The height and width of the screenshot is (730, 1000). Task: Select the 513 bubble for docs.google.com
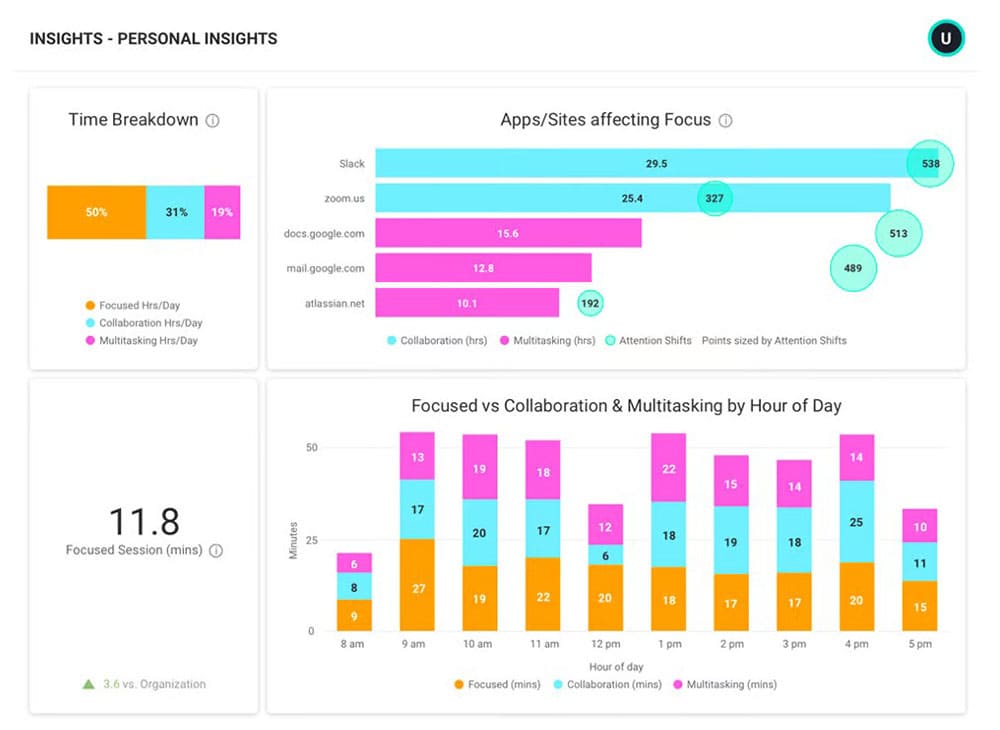[897, 234]
